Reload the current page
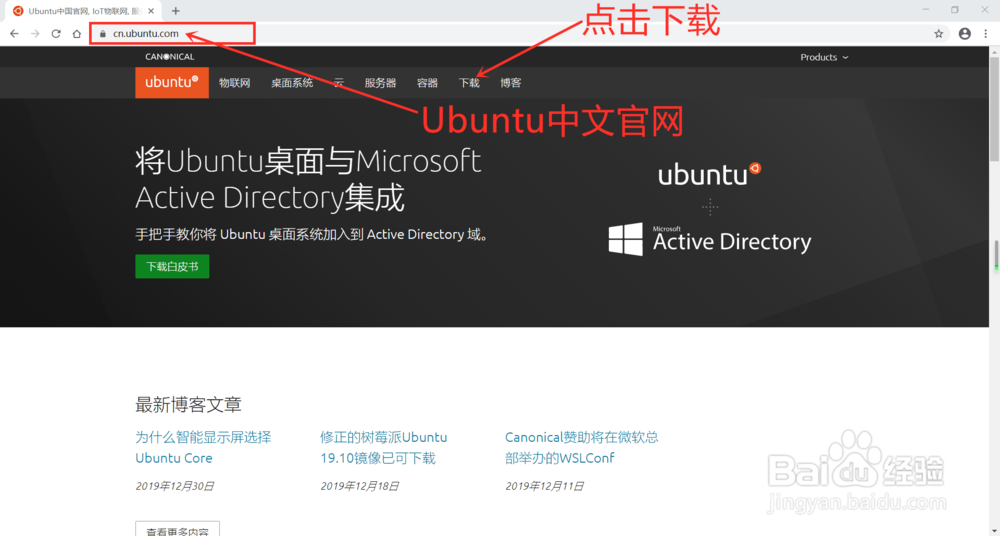 (56, 34)
